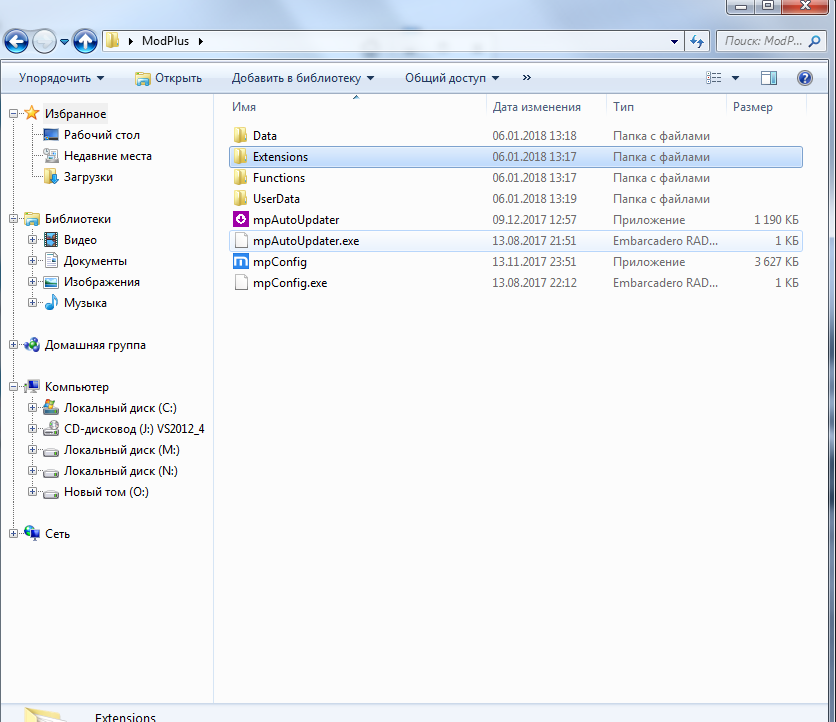This screenshot has height=722, width=836.
Task: Go up one folder level
Action: pos(85,41)
